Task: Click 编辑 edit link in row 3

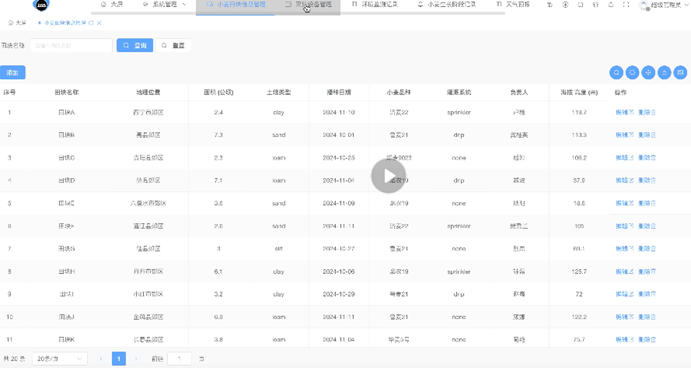Action: click(x=624, y=158)
